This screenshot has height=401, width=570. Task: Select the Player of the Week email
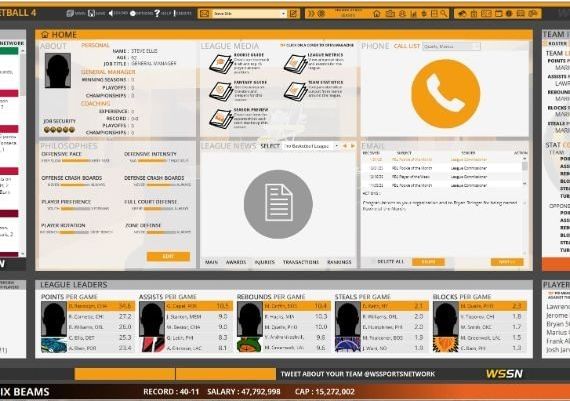(x=442, y=177)
